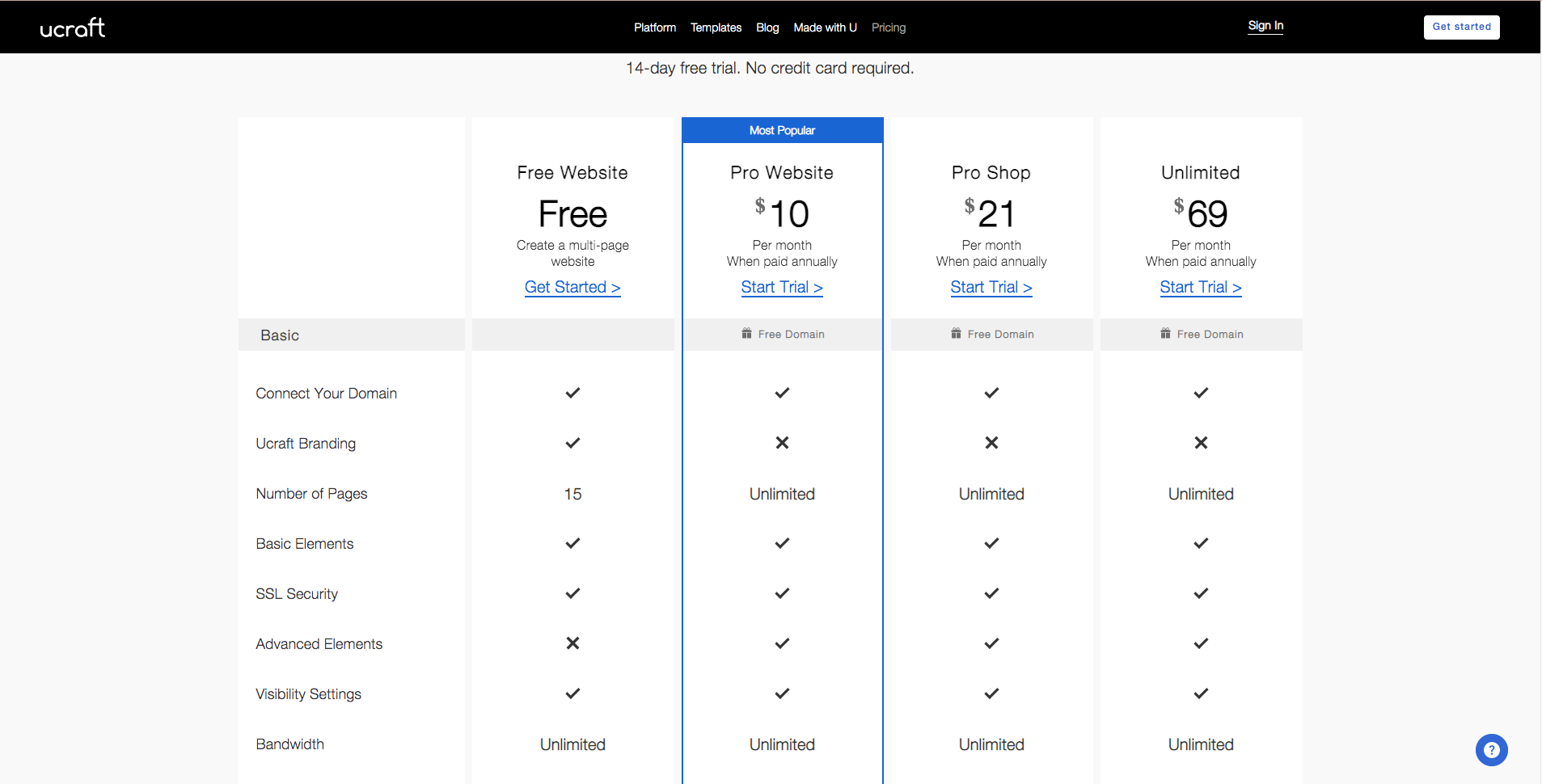Viewport: 1542px width, 784px height.
Task: Click Number of Pages Unlimited for Pro Shop
Action: pyautogui.click(x=991, y=494)
